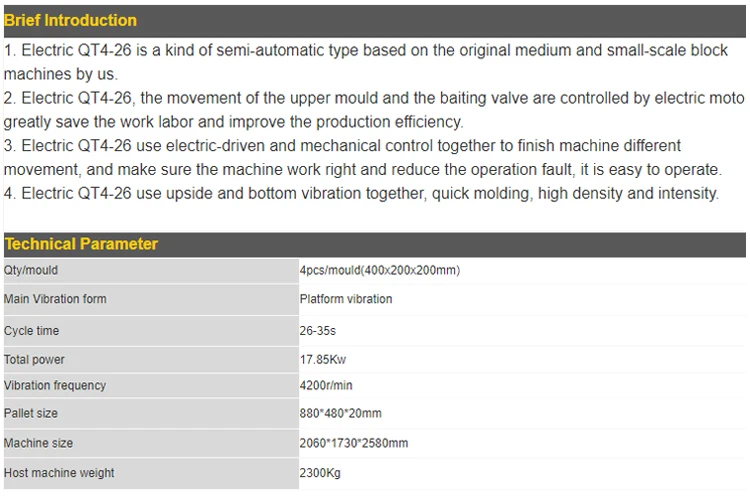This screenshot has height=496, width=750.
Task: Click the Platform vibration value
Action: 346,299
